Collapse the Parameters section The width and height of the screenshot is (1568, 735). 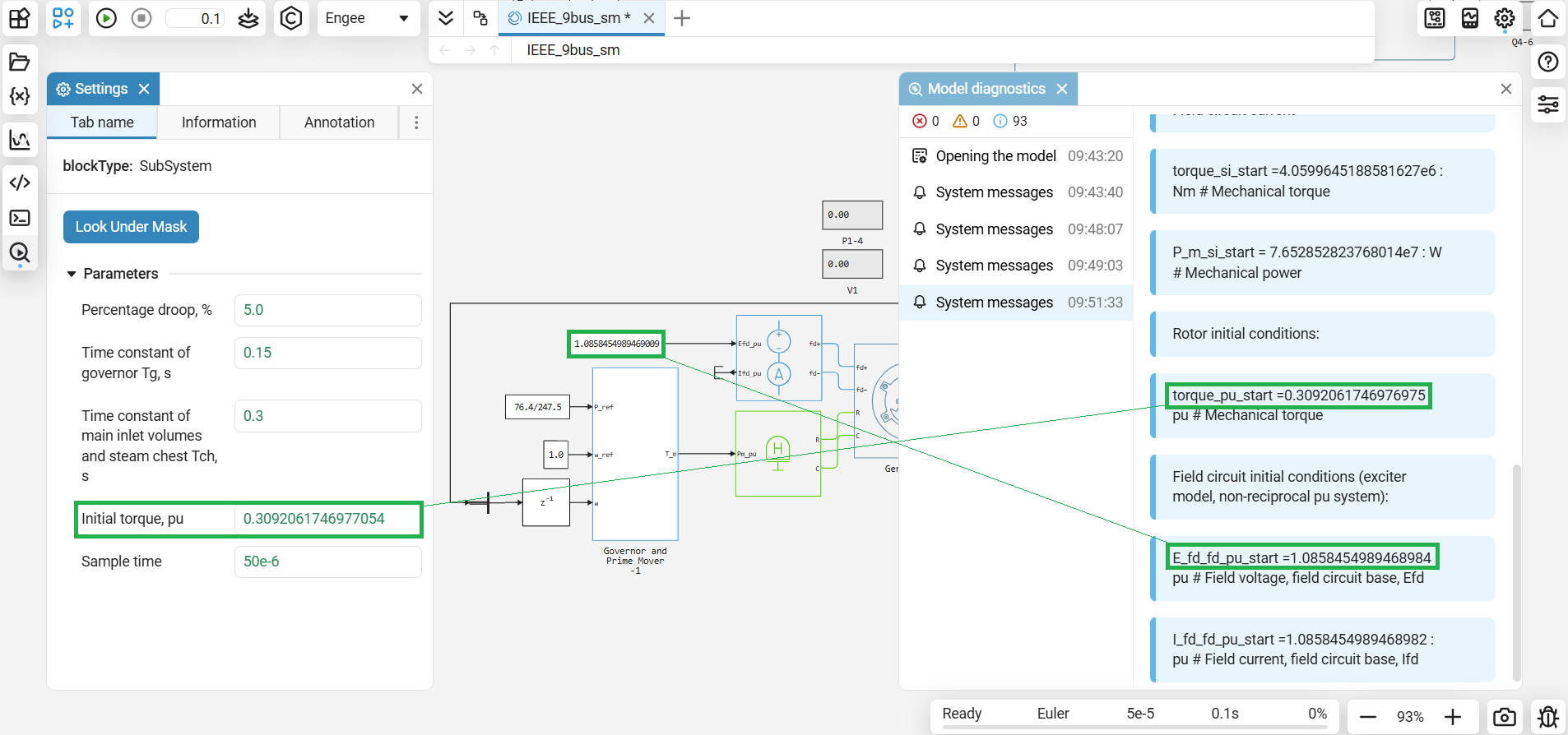click(x=72, y=274)
